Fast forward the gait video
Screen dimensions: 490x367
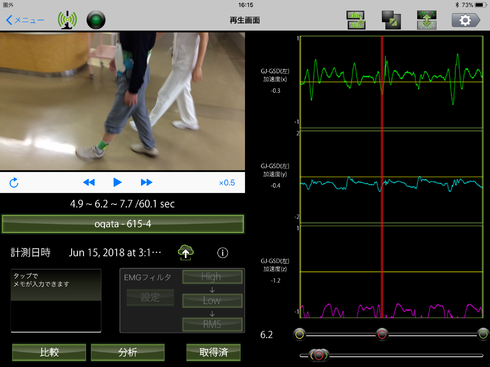coord(146,182)
